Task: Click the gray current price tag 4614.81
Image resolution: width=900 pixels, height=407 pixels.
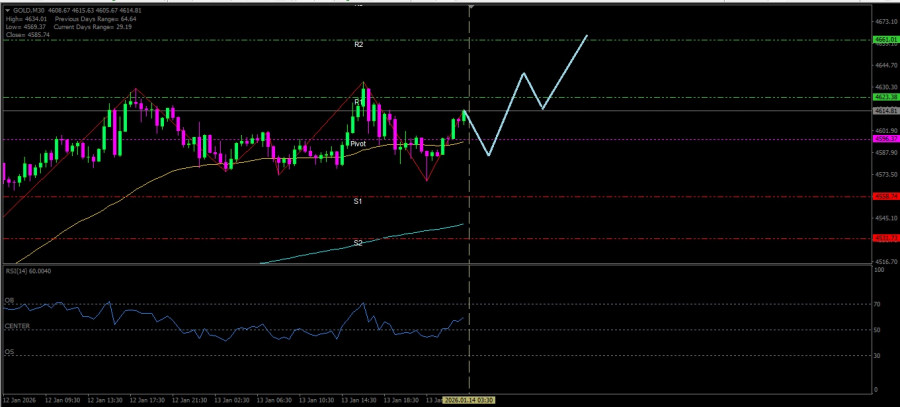Action: (883, 111)
